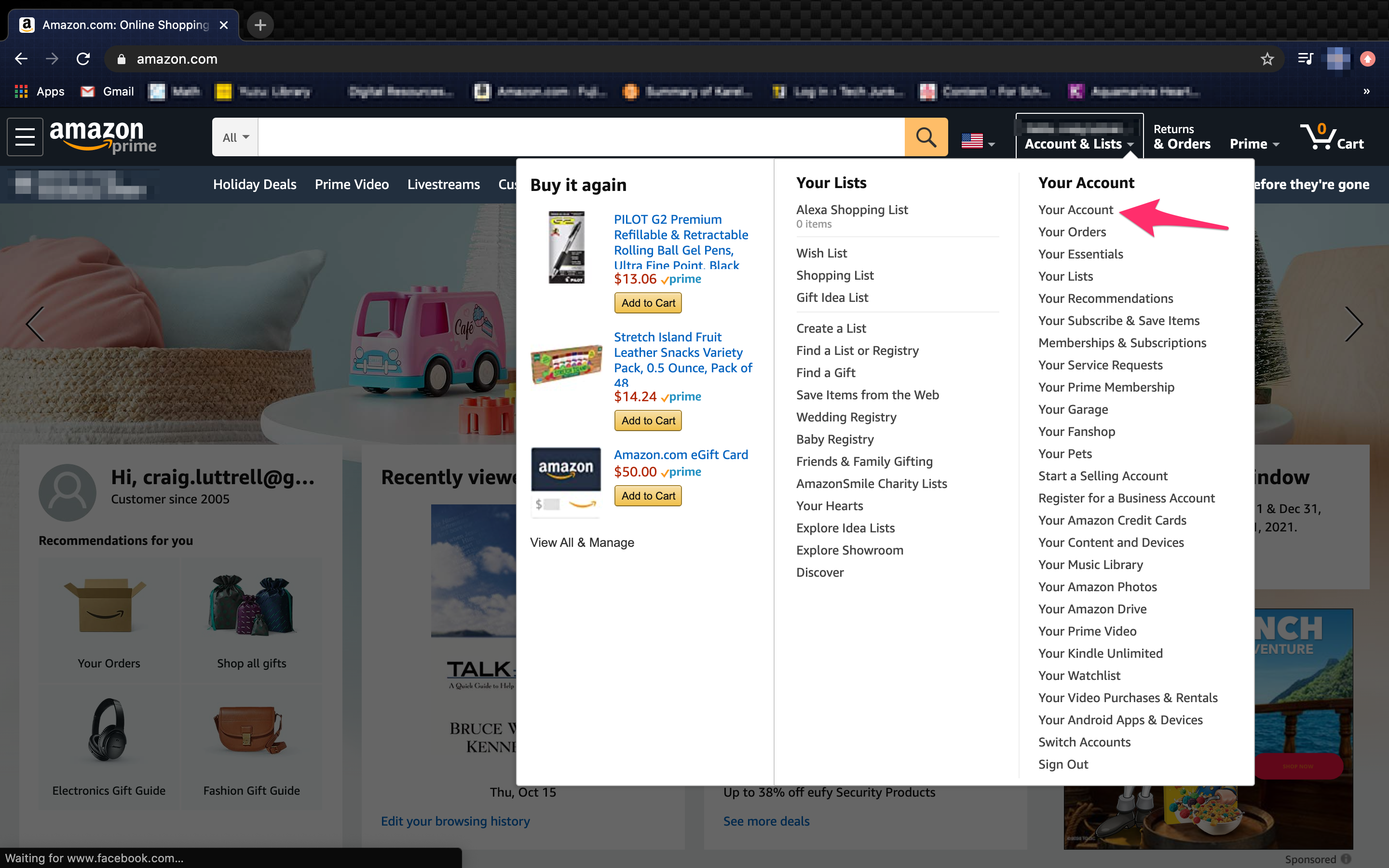This screenshot has height=868, width=1389.
Task: Open the PILOT G2 Premium pens product link
Action: tap(681, 242)
